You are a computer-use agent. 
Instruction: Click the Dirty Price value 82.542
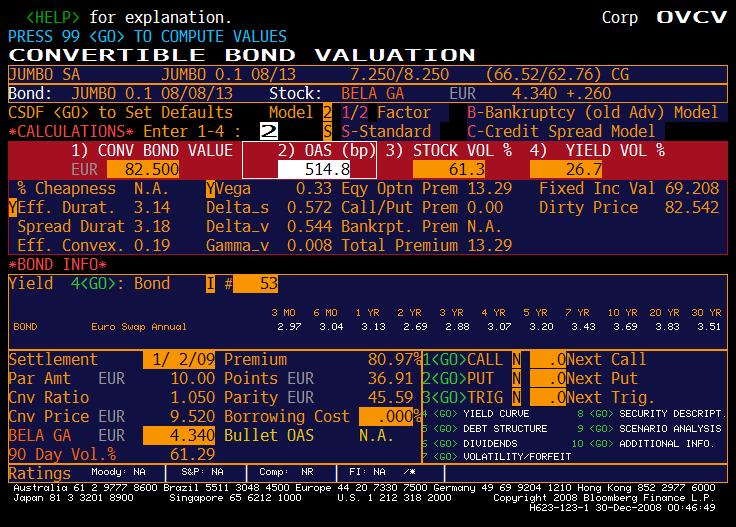pos(692,207)
